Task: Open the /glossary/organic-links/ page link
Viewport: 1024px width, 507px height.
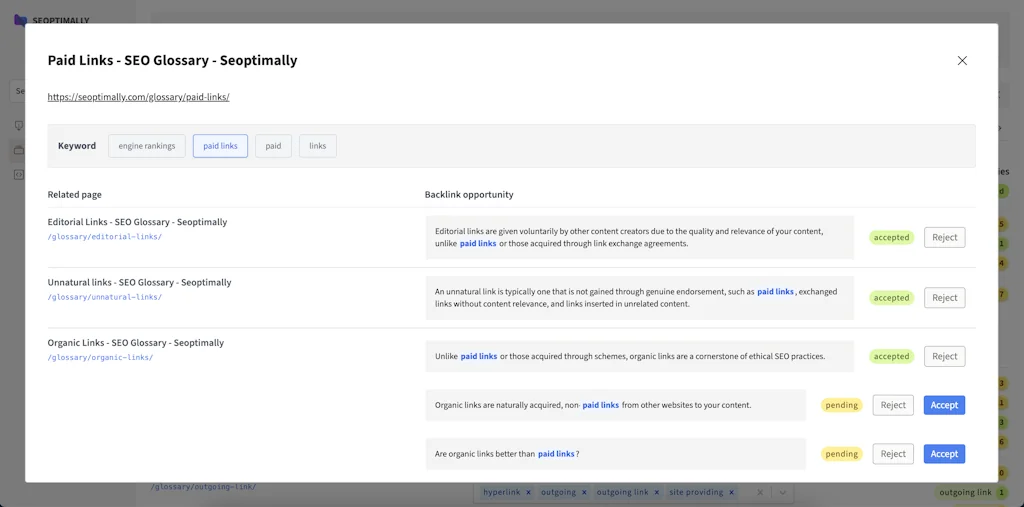Action: [x=101, y=357]
